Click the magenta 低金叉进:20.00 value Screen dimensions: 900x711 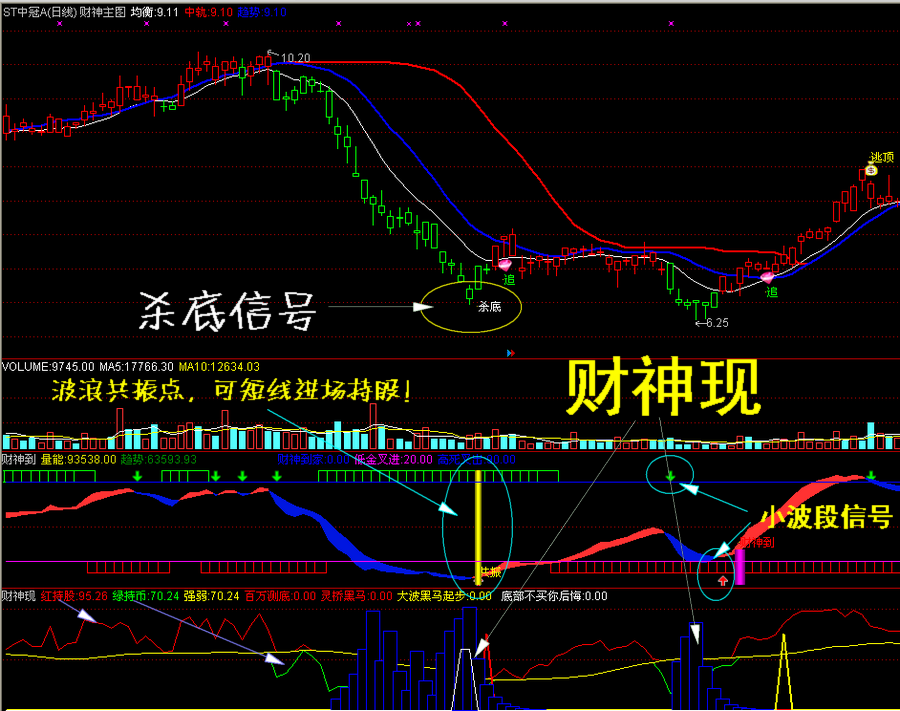pos(393,460)
